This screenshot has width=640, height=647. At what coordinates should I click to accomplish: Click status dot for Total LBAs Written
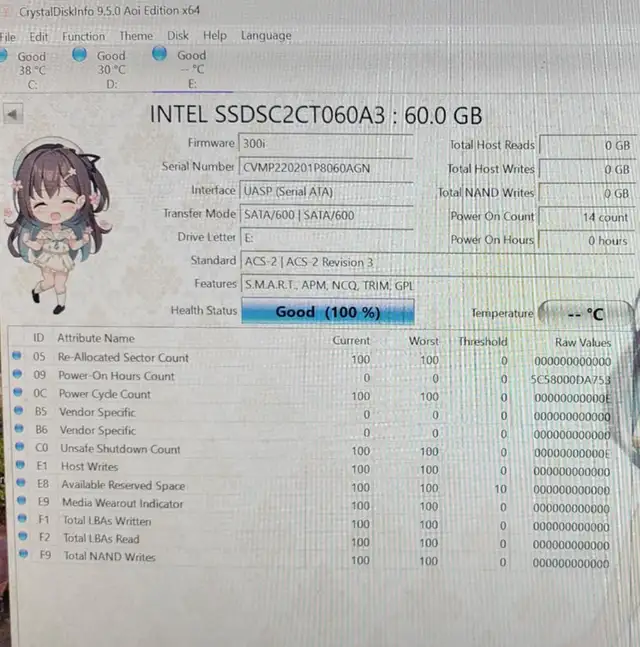22,518
